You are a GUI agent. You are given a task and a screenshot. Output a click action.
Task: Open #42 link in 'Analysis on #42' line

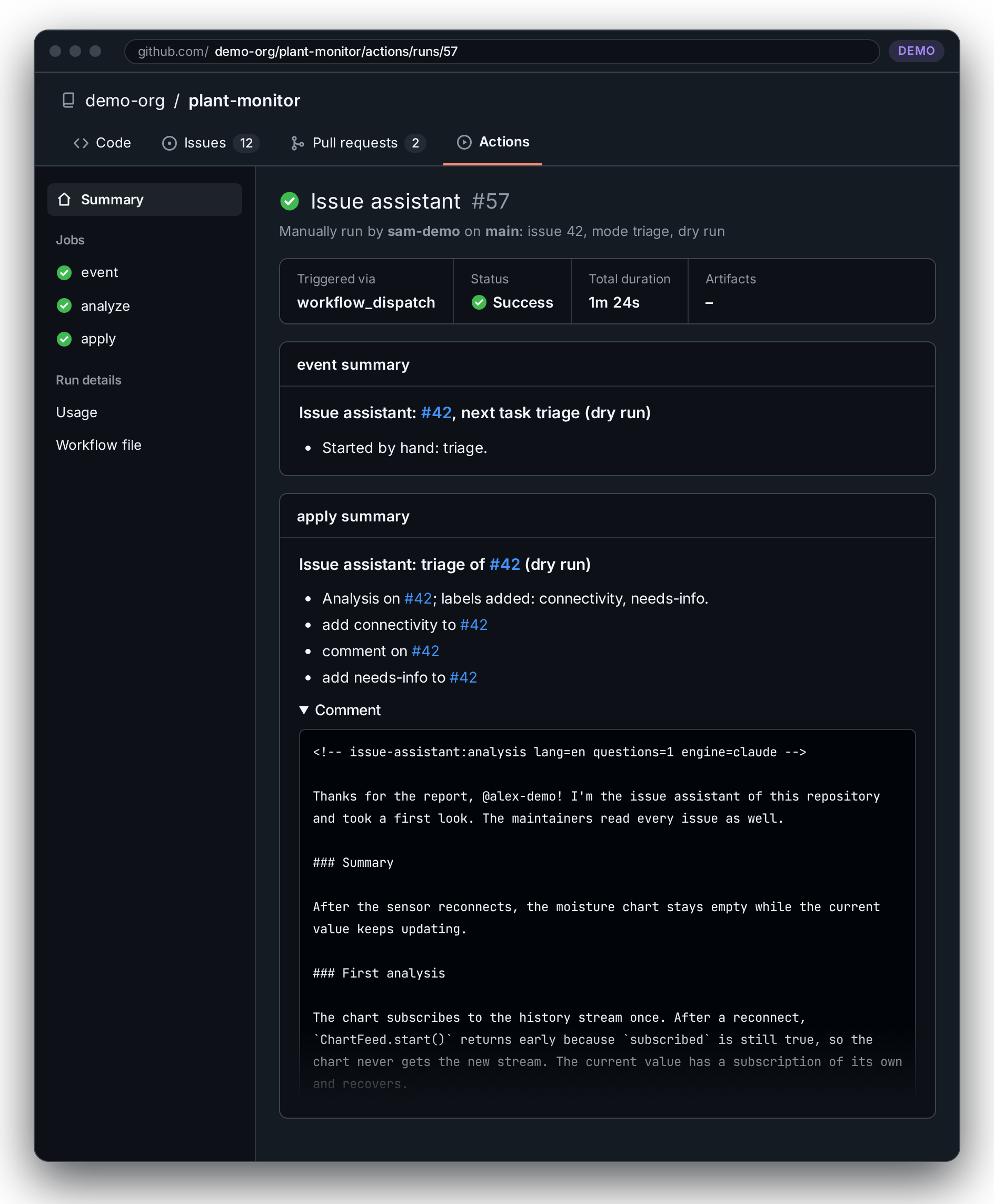pyautogui.click(x=418, y=598)
